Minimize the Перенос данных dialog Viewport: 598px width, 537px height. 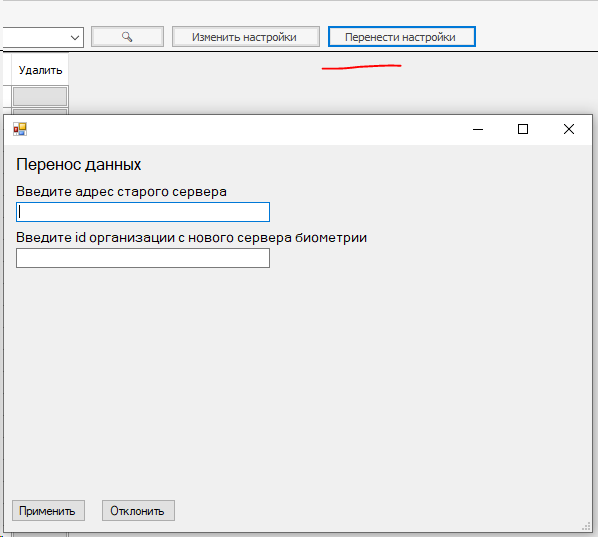click(x=478, y=129)
